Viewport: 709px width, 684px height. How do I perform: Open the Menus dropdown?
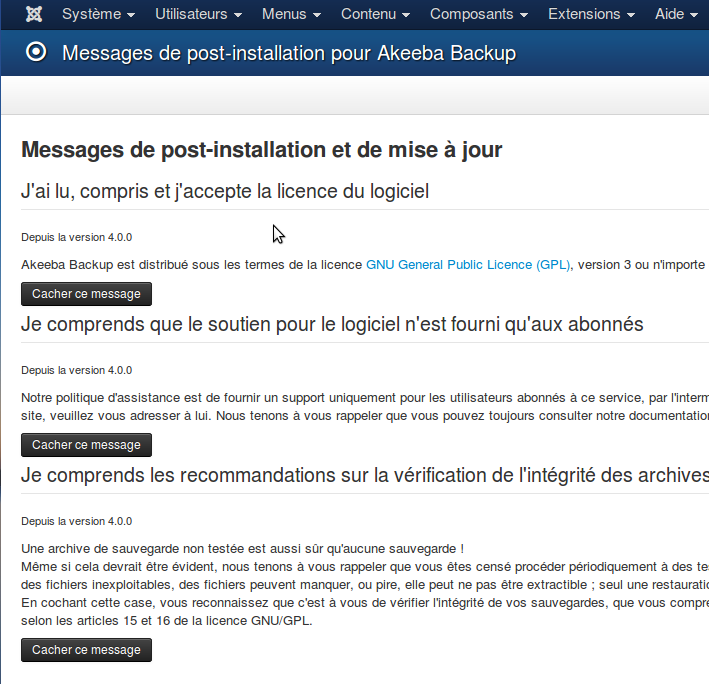[291, 15]
